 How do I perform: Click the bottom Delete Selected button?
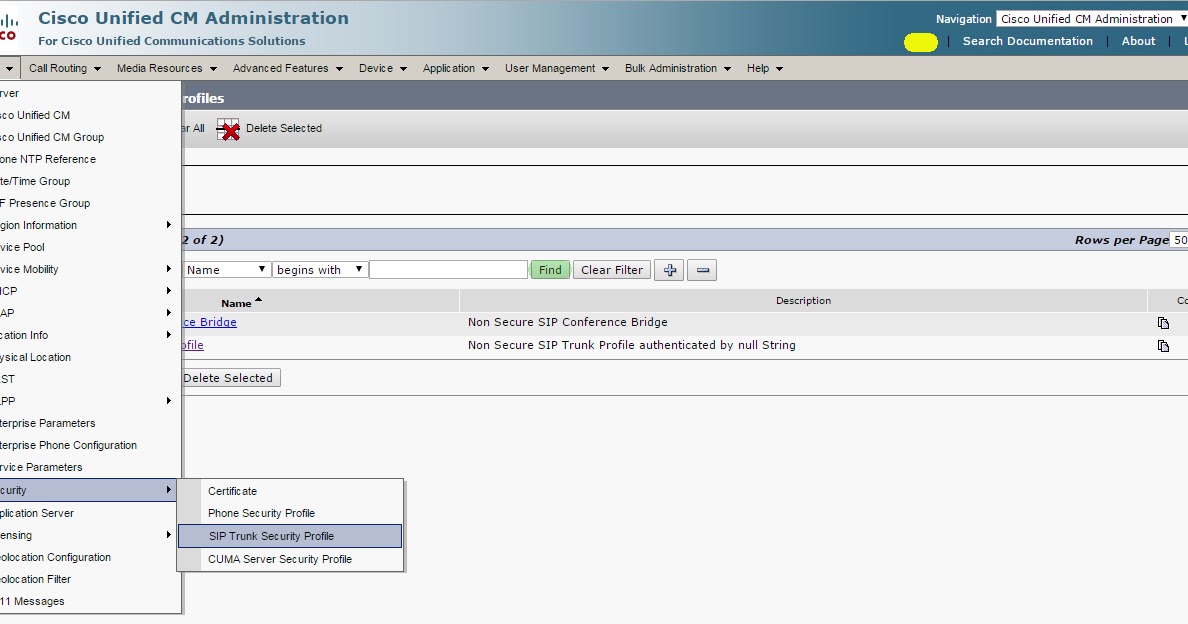[x=230, y=378]
